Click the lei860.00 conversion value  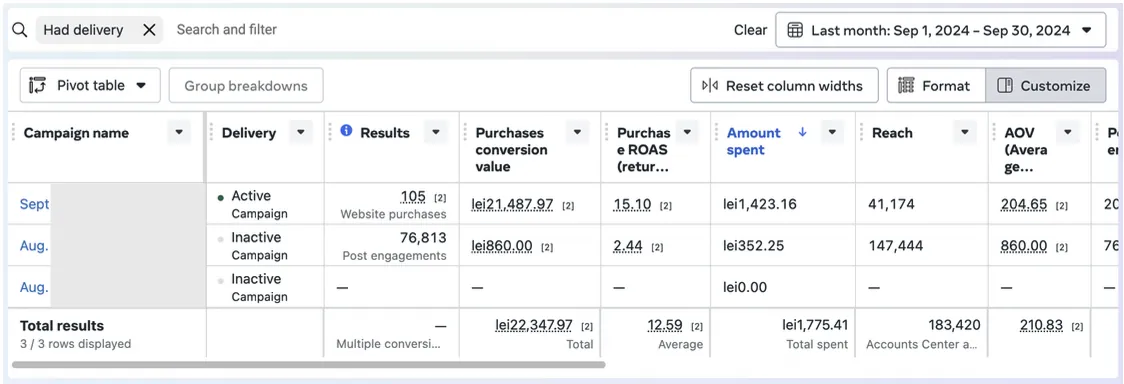502,246
